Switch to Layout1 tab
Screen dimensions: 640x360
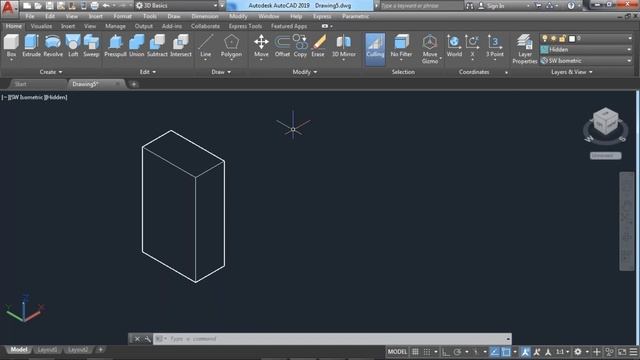[x=47, y=350]
